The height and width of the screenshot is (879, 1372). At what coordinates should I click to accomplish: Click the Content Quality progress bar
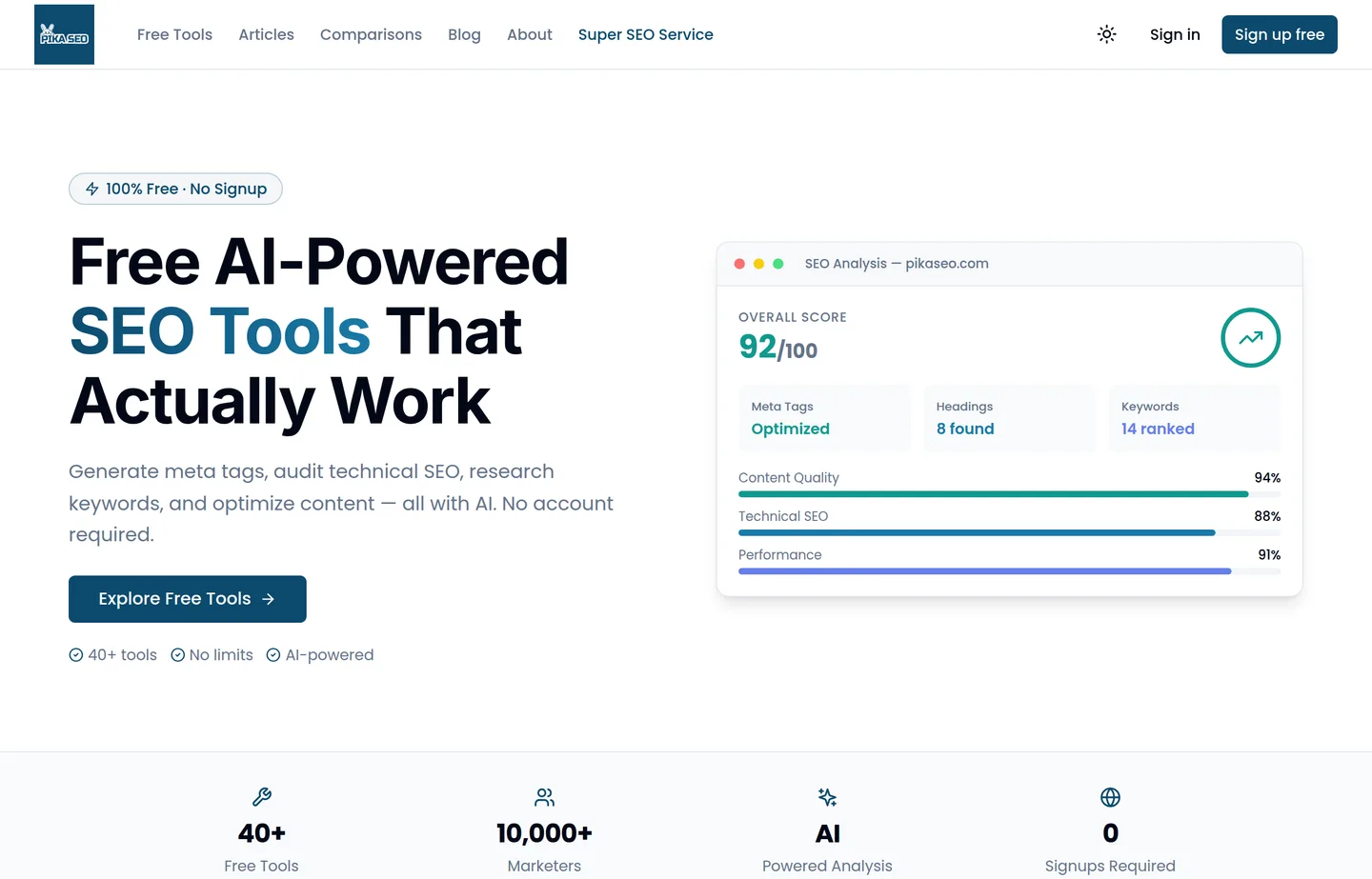click(x=1009, y=494)
